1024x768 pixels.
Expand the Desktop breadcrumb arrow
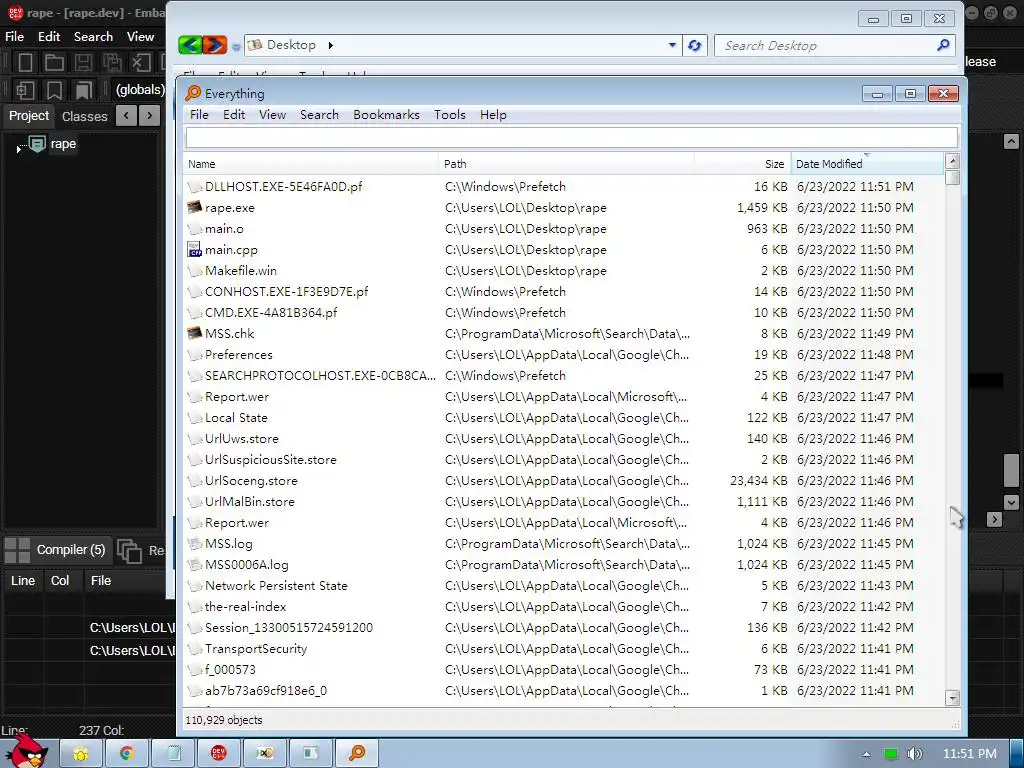pyautogui.click(x=330, y=45)
